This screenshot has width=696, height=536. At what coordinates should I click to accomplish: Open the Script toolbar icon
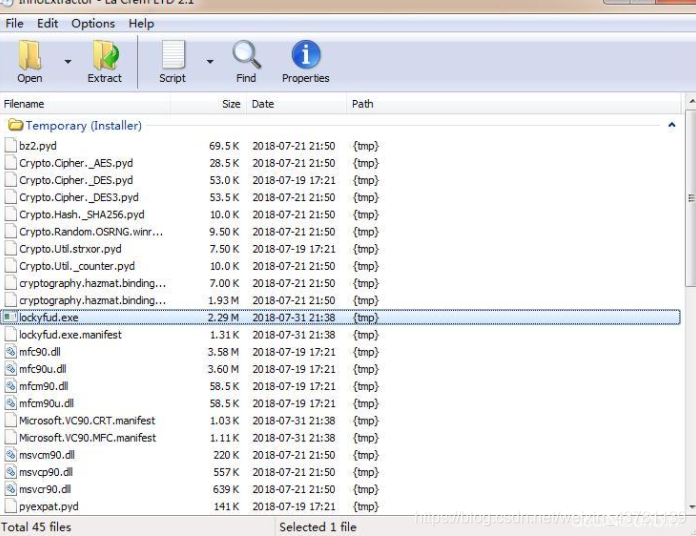[173, 55]
